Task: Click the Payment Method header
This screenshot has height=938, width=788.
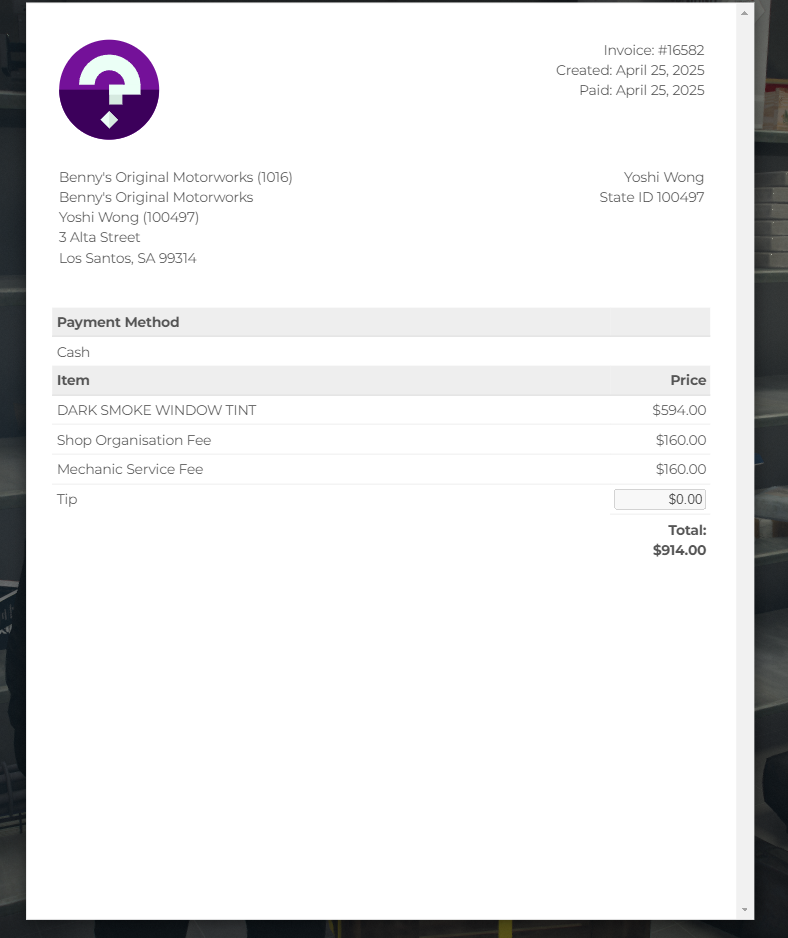Action: (118, 322)
